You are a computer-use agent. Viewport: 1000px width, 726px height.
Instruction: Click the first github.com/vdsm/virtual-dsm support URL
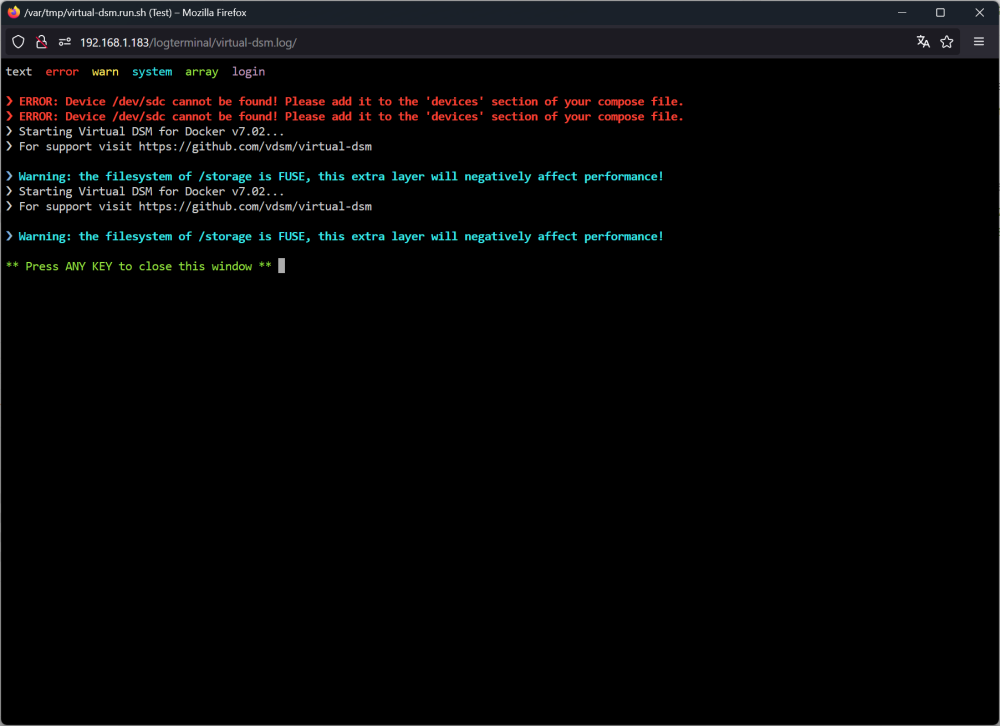click(255, 147)
